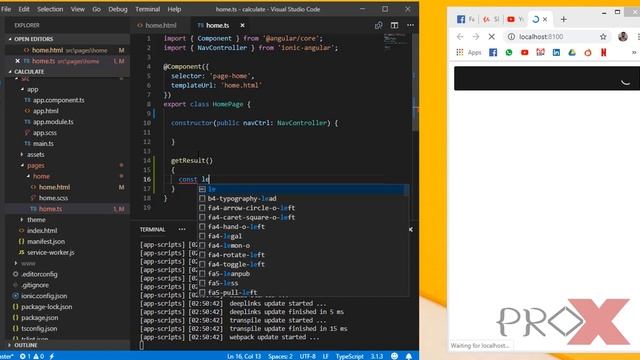The height and width of the screenshot is (360, 640).
Task: Select the 'le' autocomplete suggestion
Action: coord(302,189)
